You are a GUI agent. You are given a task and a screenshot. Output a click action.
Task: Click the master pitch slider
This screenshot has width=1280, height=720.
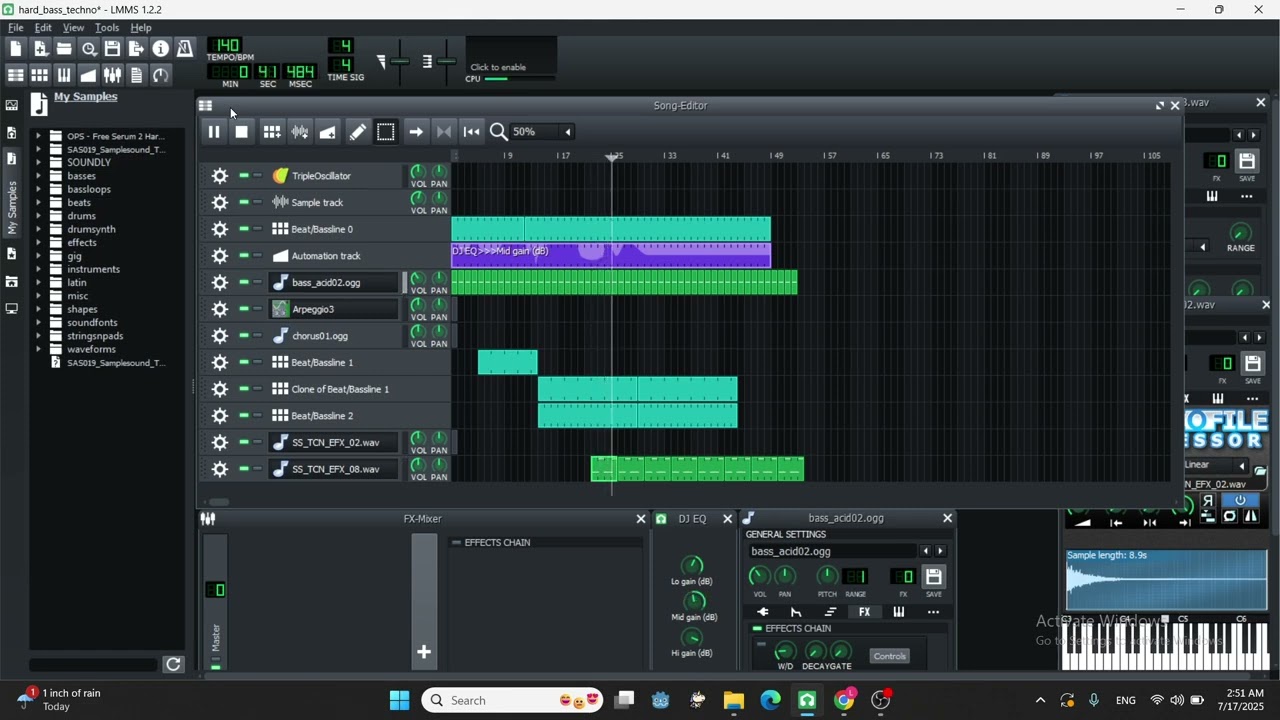[x=446, y=62]
